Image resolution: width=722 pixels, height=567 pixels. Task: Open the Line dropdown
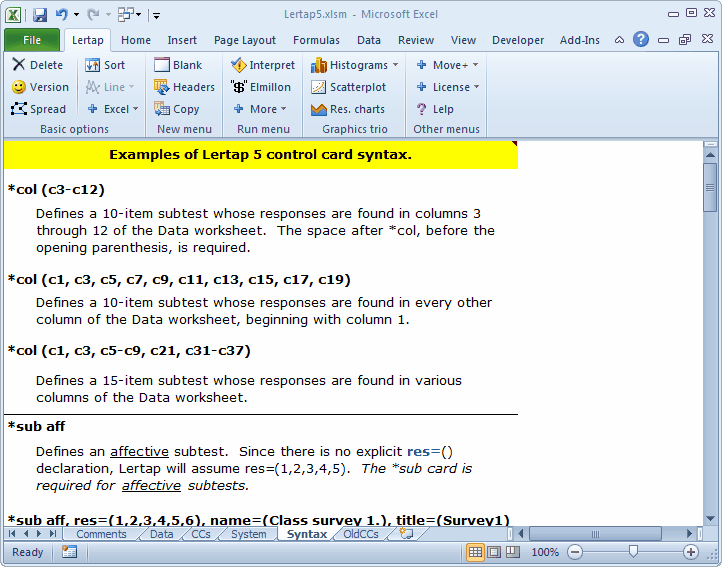click(x=131, y=87)
